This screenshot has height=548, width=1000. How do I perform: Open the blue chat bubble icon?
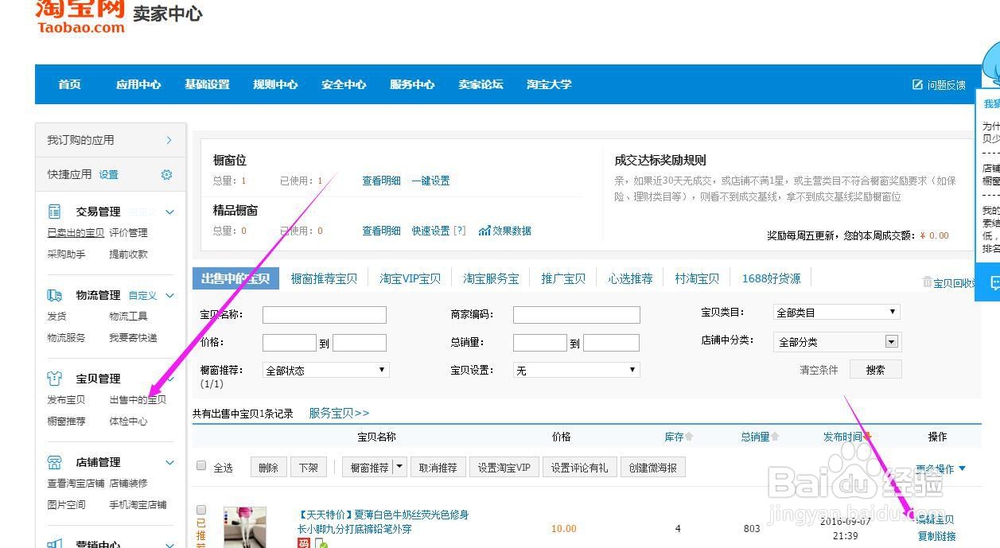995,283
